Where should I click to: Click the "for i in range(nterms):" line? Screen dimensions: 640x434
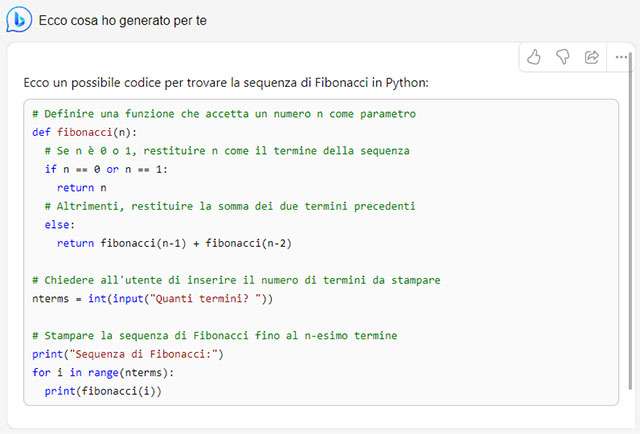coord(103,372)
